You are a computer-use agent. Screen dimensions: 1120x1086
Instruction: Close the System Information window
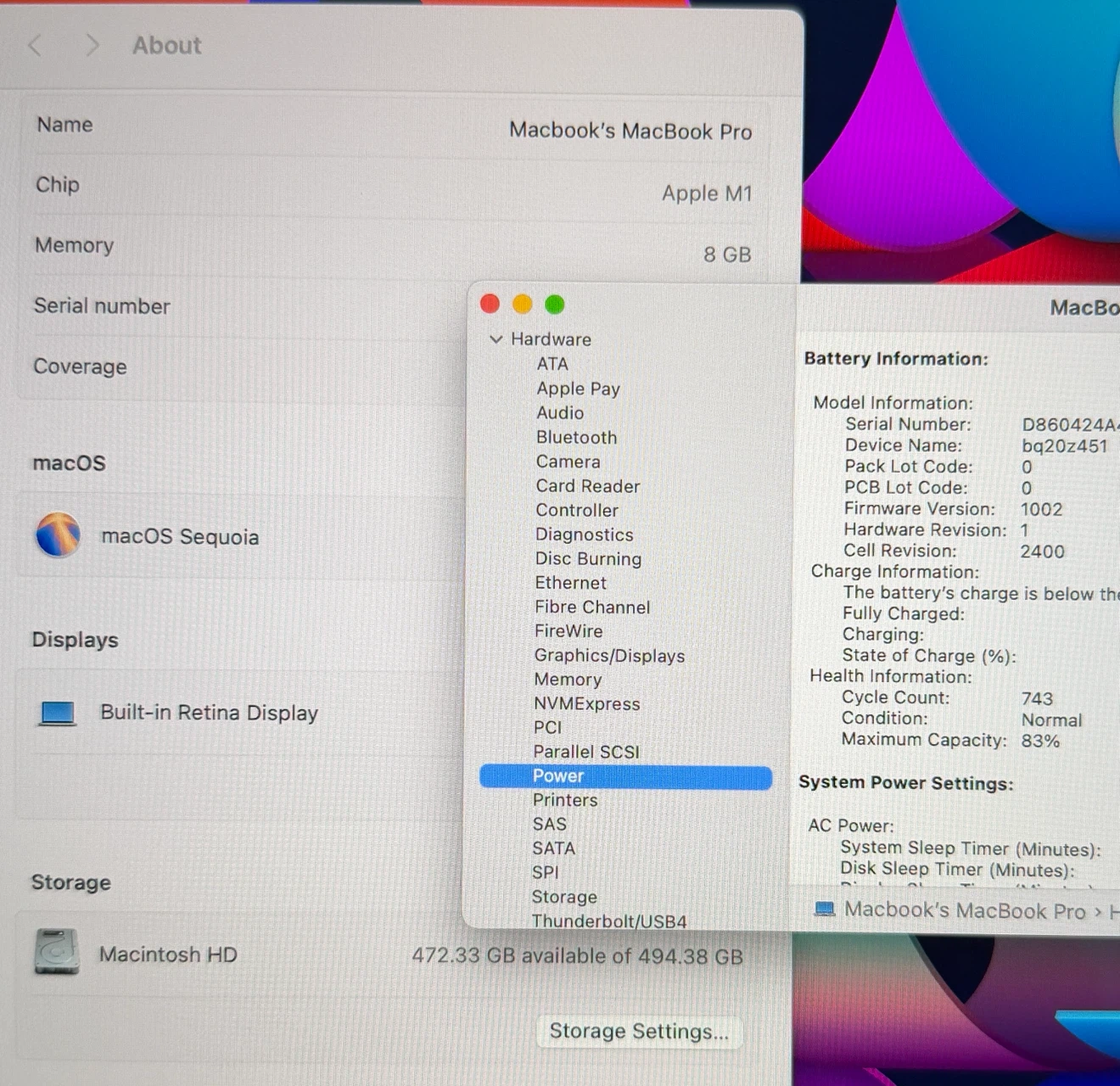[490, 304]
